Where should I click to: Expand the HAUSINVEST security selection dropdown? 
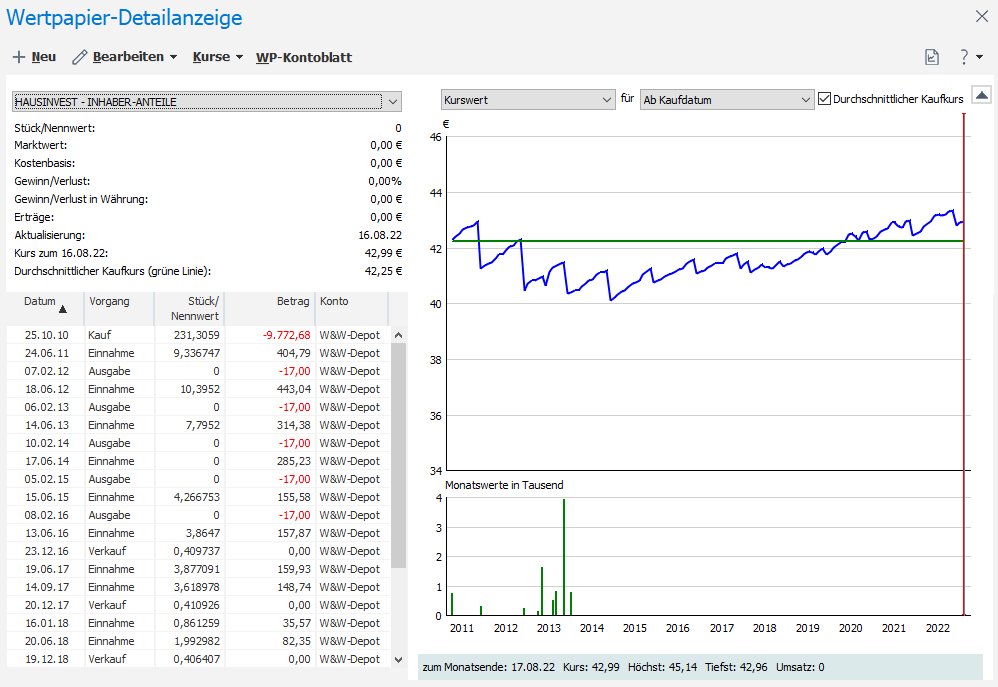click(x=393, y=102)
